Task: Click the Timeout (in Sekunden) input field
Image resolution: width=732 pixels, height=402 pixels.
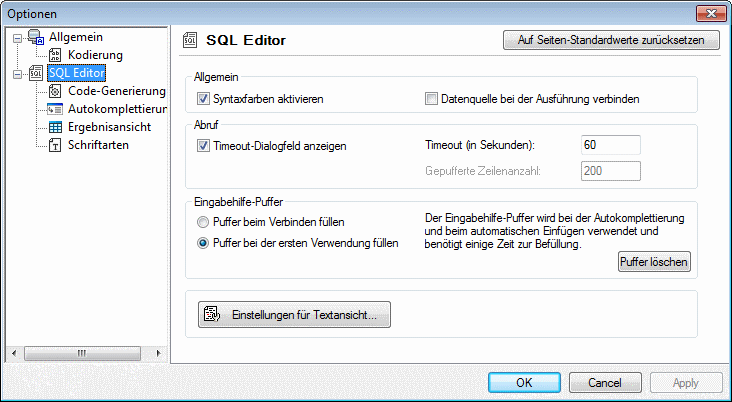Action: 609,146
